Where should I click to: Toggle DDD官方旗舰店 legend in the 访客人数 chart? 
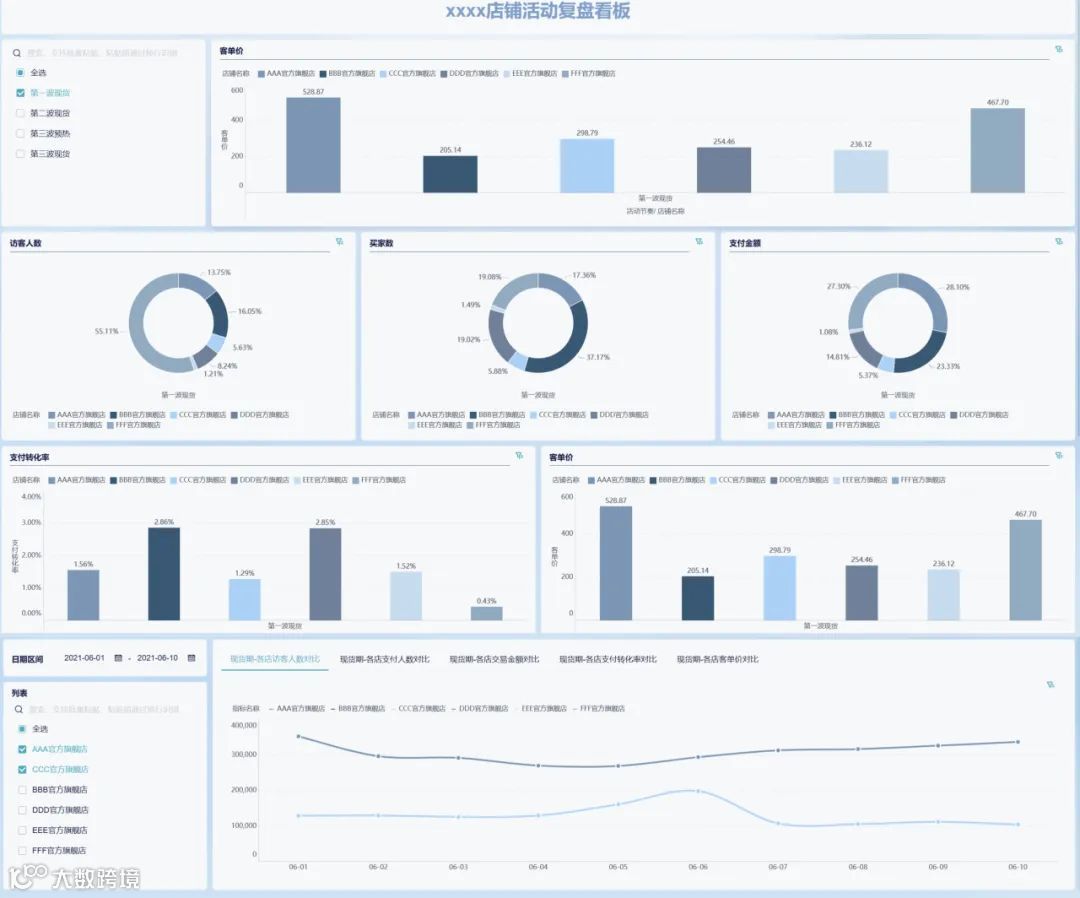260,415
